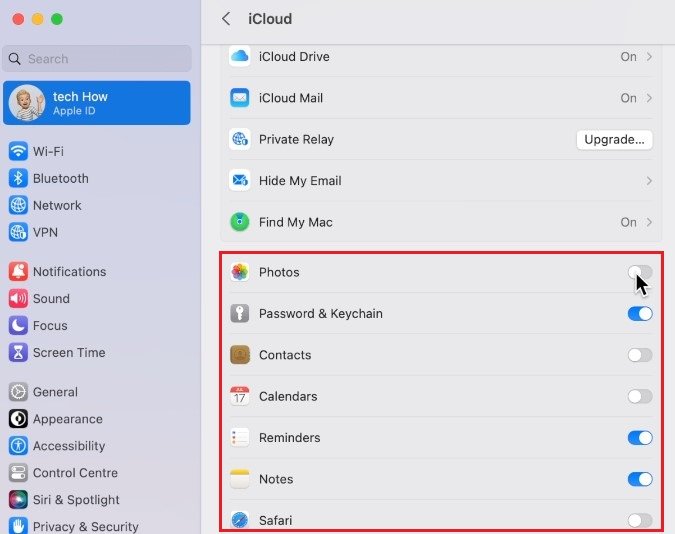Screen dimensions: 675x534
Task: Go back from iCloud pane
Action: tap(226, 19)
